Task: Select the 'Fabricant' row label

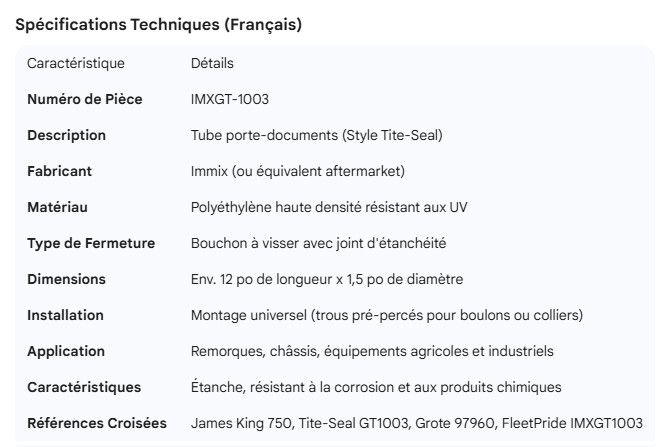Action: click(59, 171)
